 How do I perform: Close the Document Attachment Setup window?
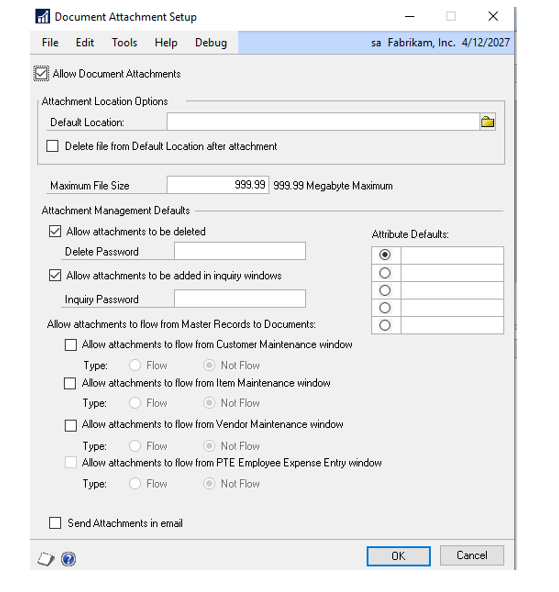tap(493, 16)
